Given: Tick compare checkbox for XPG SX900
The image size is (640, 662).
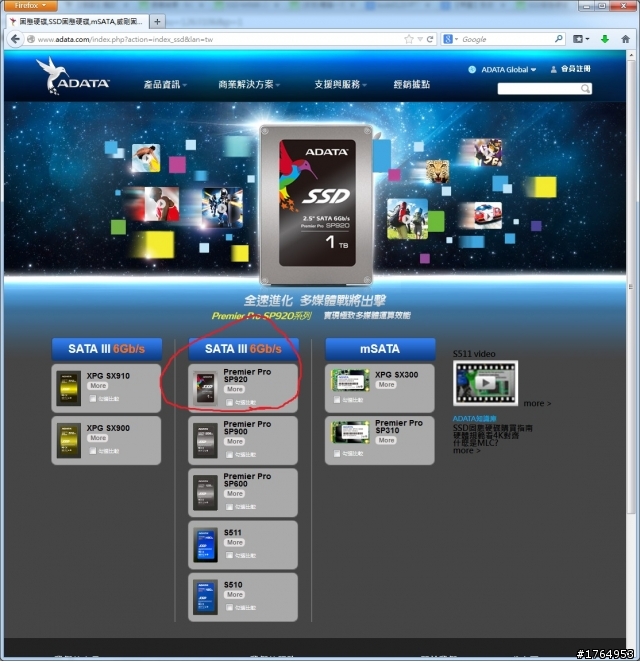Looking at the screenshot, I should pyautogui.click(x=92, y=451).
